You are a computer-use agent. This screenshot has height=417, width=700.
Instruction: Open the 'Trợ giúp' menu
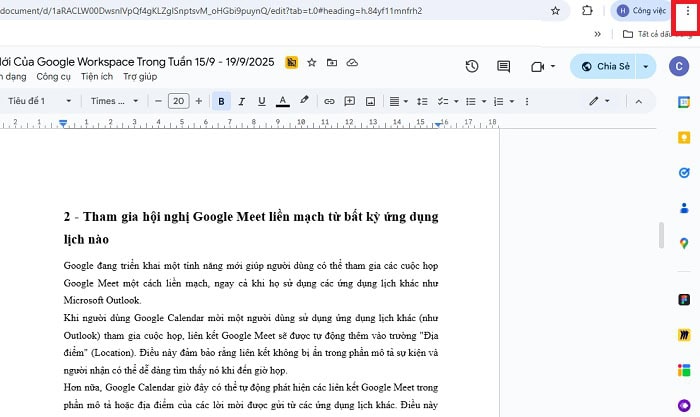click(140, 76)
